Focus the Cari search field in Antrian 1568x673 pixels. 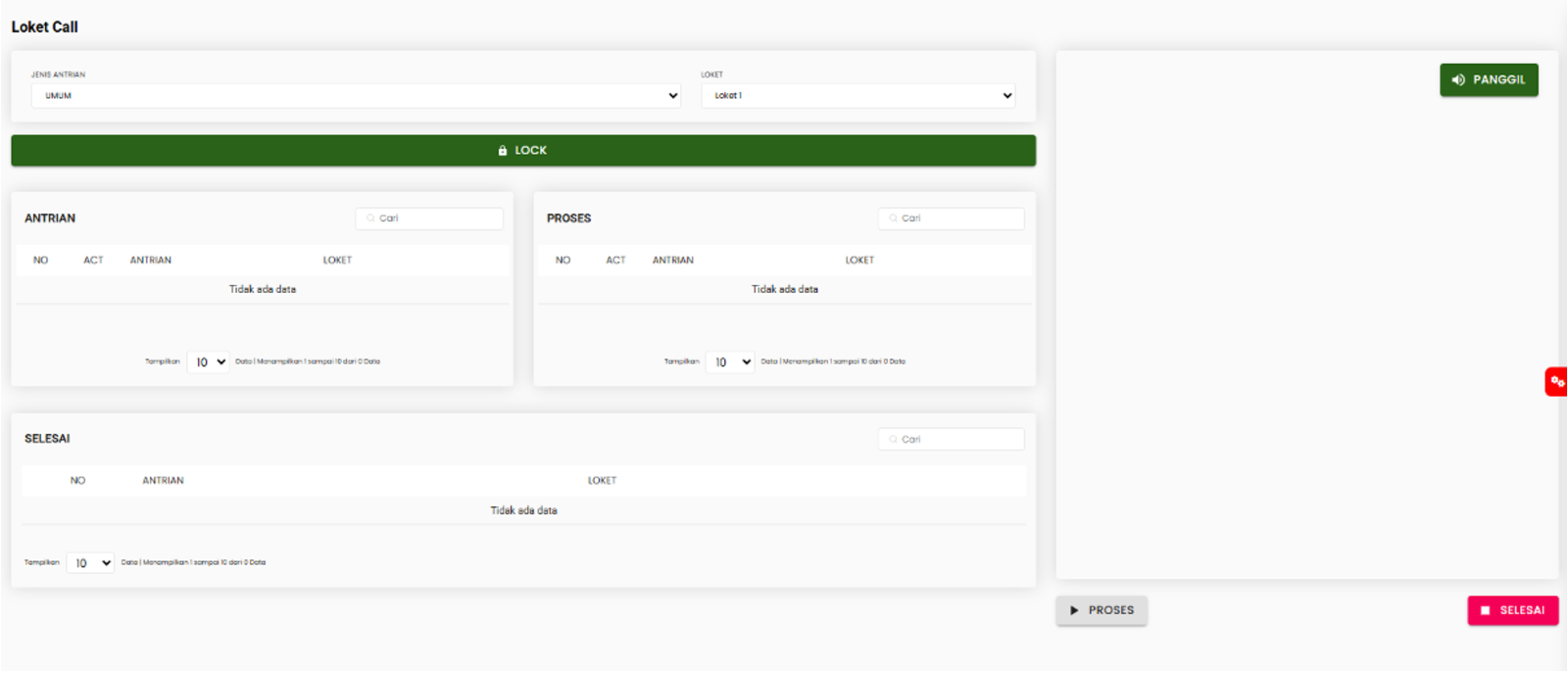pos(429,218)
